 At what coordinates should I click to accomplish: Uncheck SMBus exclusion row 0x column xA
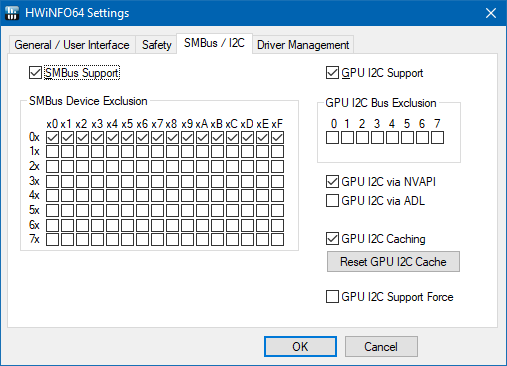pos(202,137)
